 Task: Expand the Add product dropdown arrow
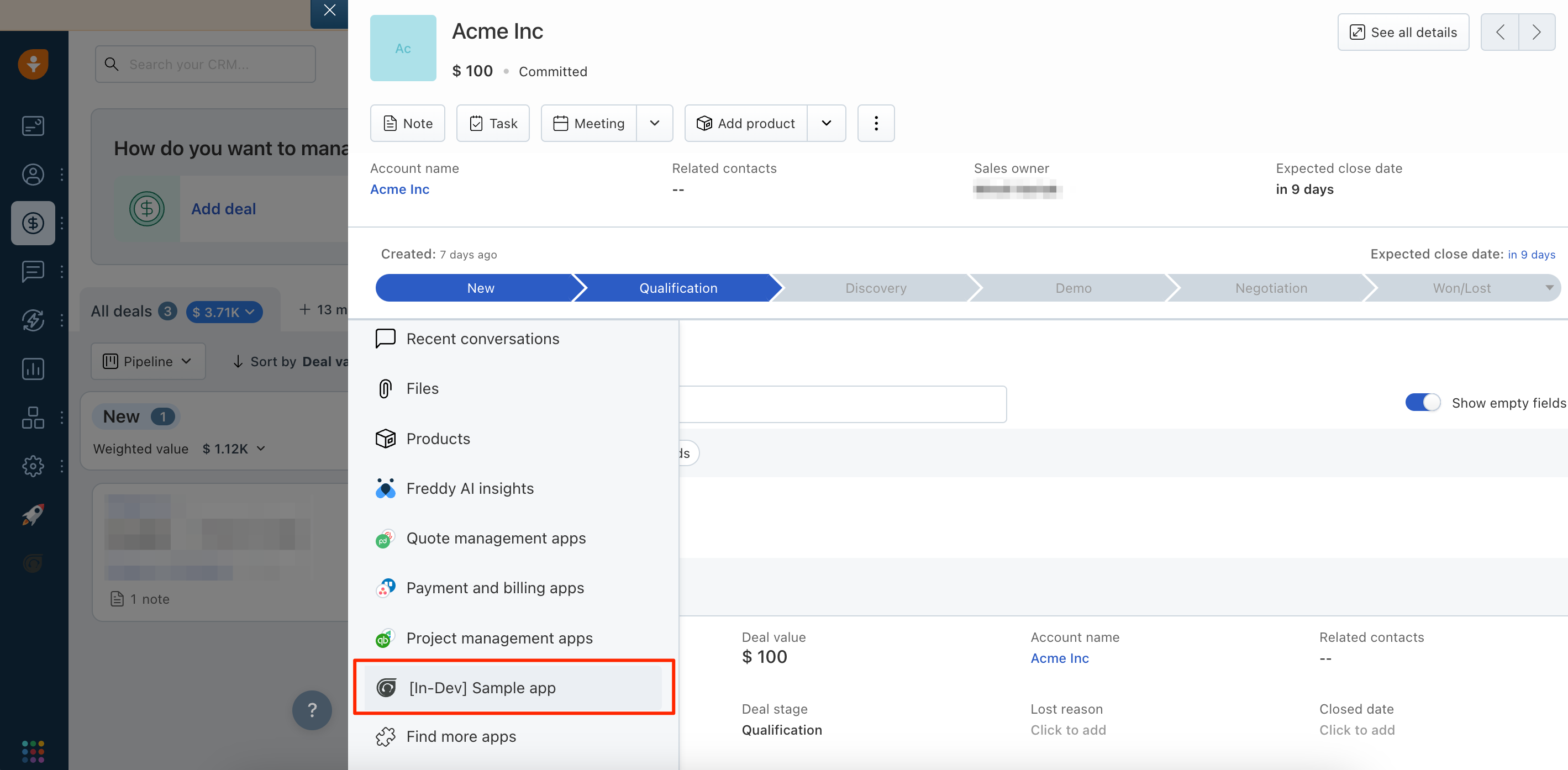point(827,124)
